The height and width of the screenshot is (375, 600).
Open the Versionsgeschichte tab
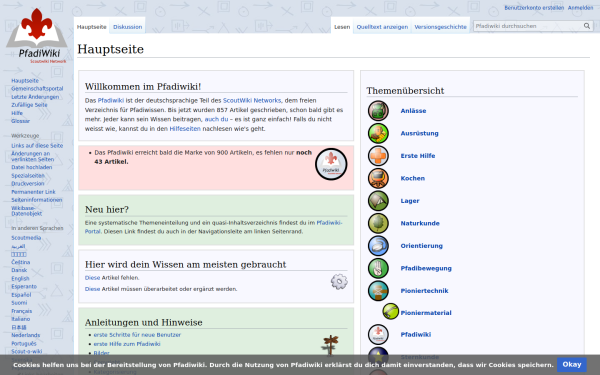tap(440, 27)
